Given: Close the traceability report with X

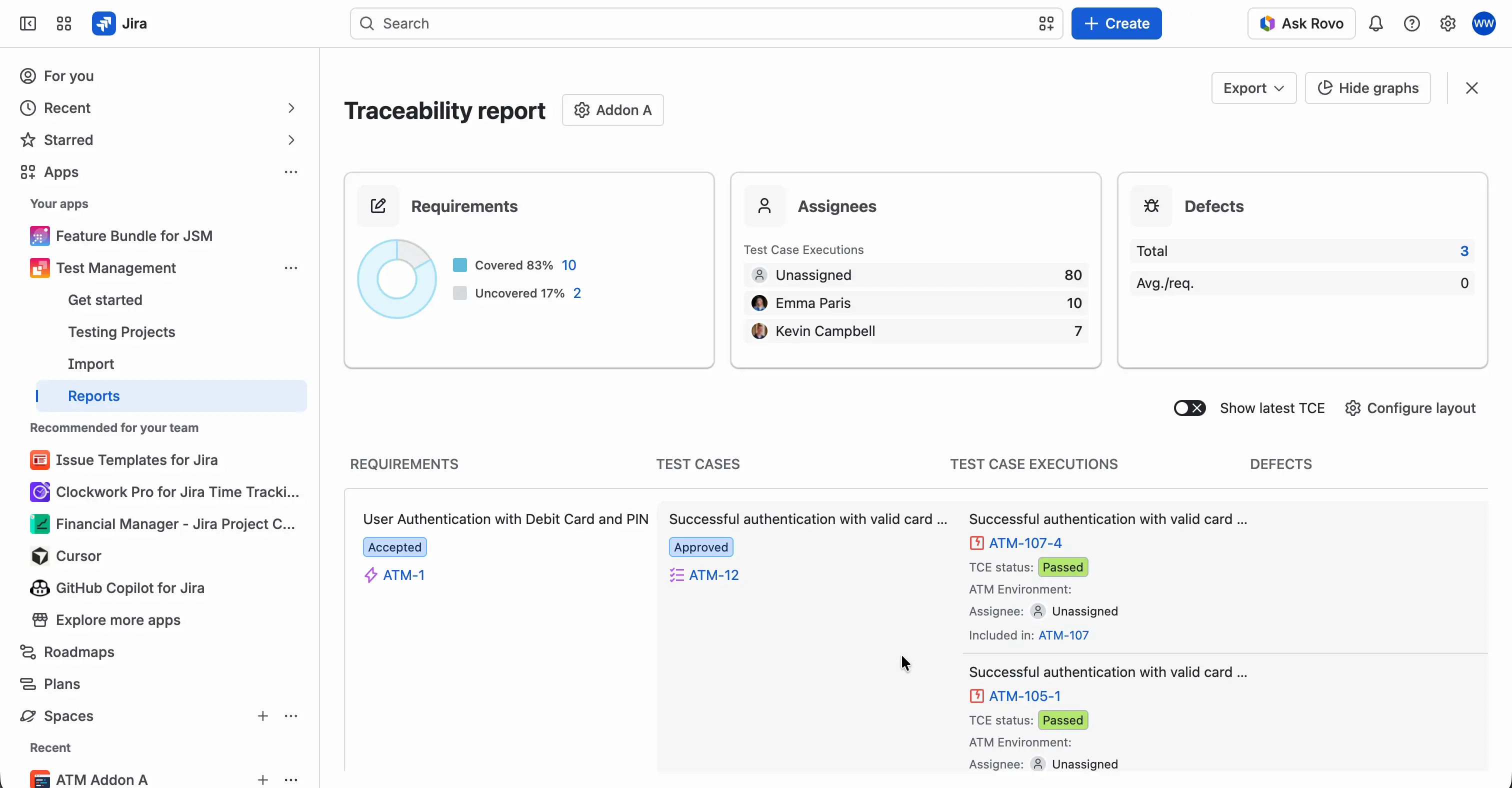Looking at the screenshot, I should coord(1471,88).
